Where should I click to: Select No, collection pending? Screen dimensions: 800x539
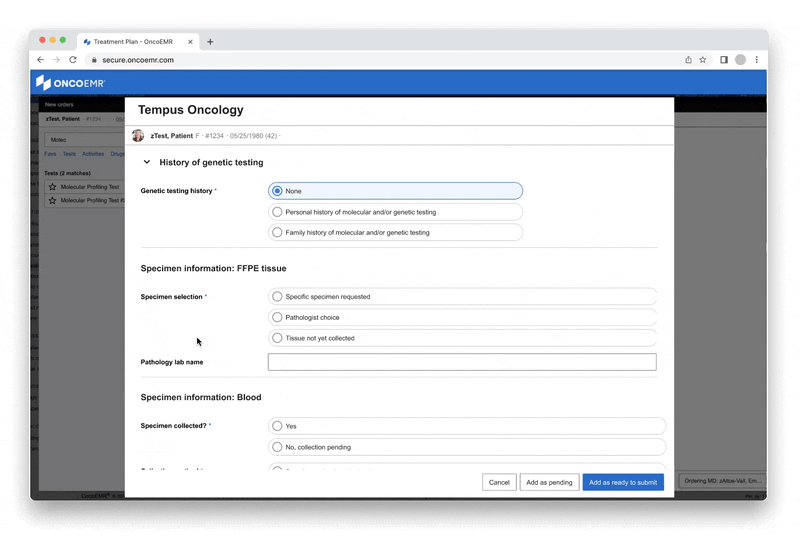(x=467, y=447)
